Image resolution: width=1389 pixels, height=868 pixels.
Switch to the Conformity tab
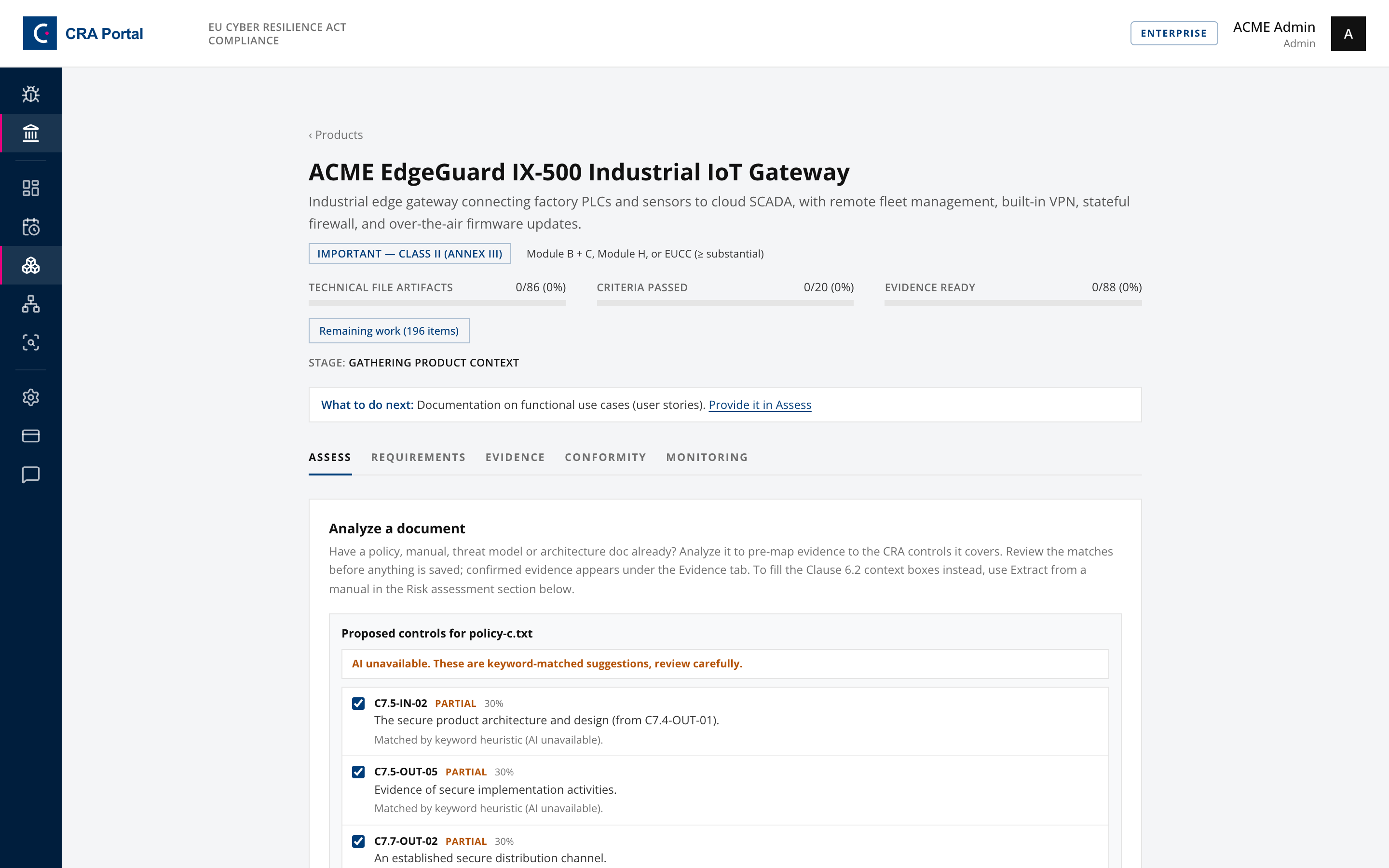(606, 458)
